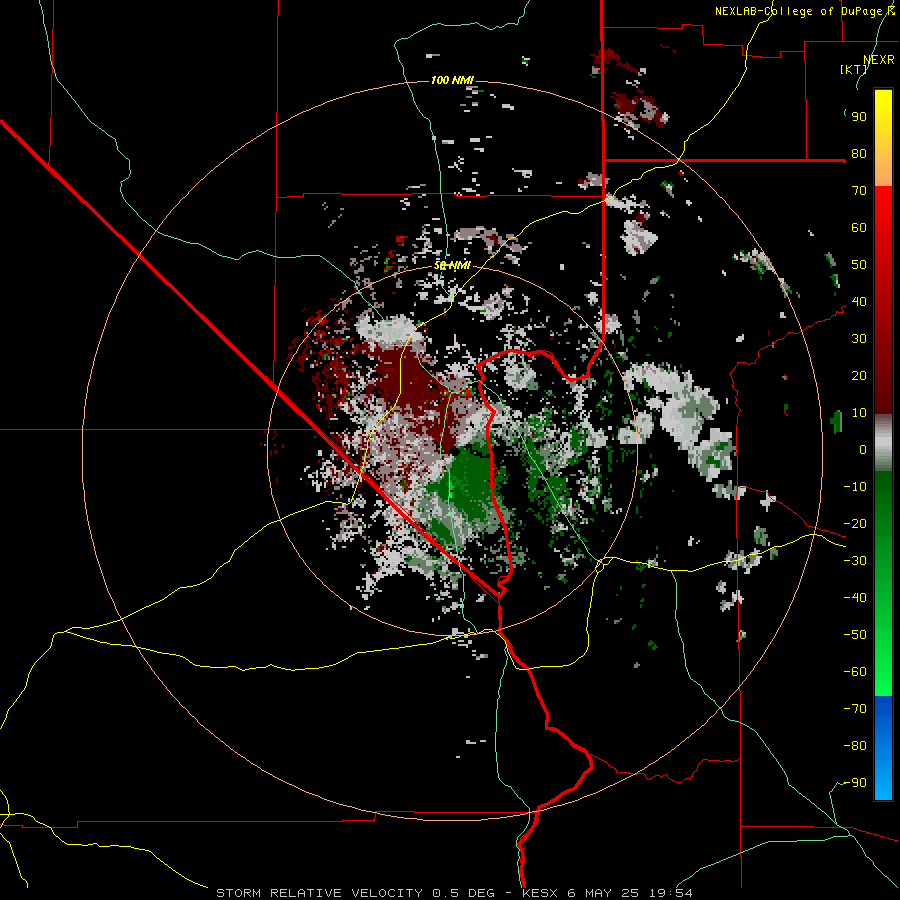This screenshot has width=900, height=900.
Task: Select the 60 value on velocity scale
Action: [859, 228]
